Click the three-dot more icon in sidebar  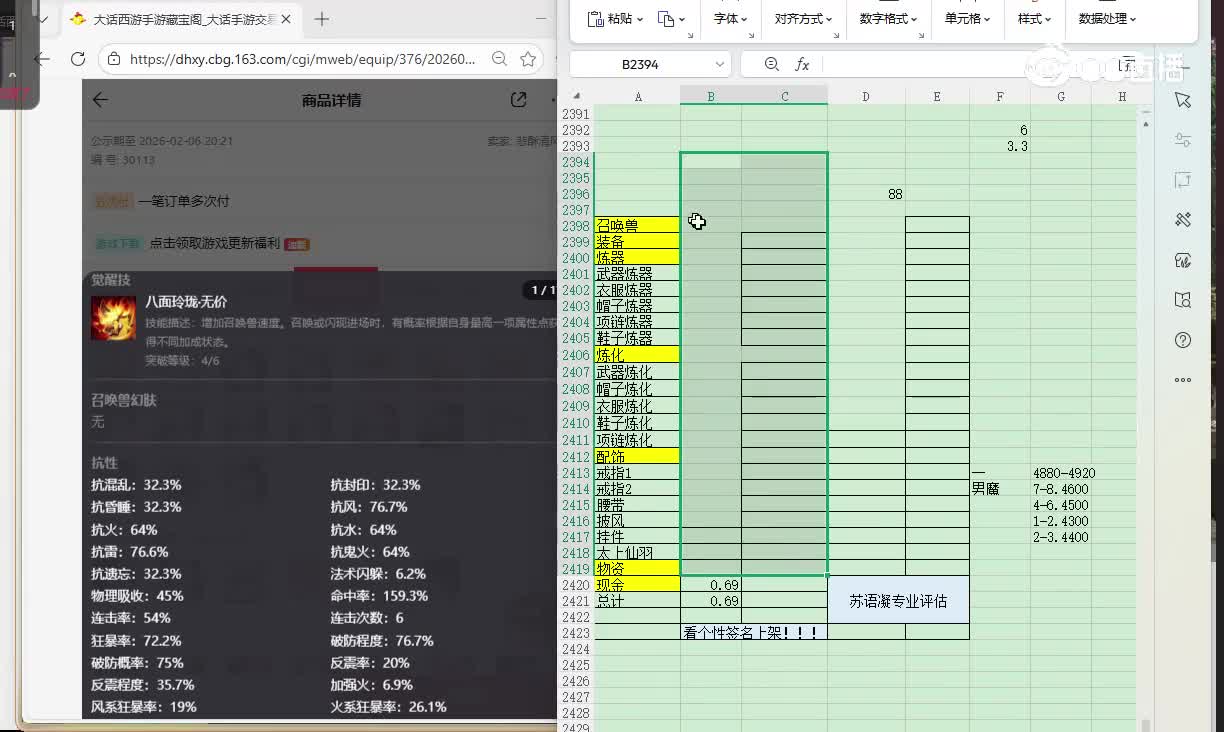[1183, 380]
